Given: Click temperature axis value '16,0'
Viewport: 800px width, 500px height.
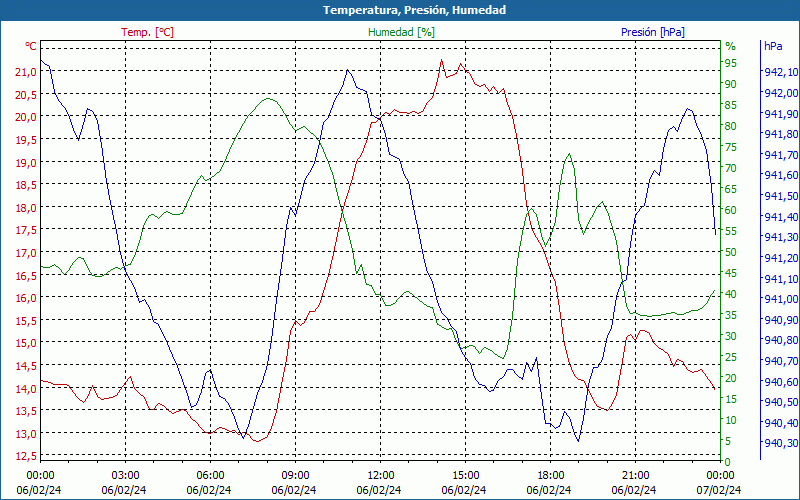Looking at the screenshot, I should click(x=26, y=298).
